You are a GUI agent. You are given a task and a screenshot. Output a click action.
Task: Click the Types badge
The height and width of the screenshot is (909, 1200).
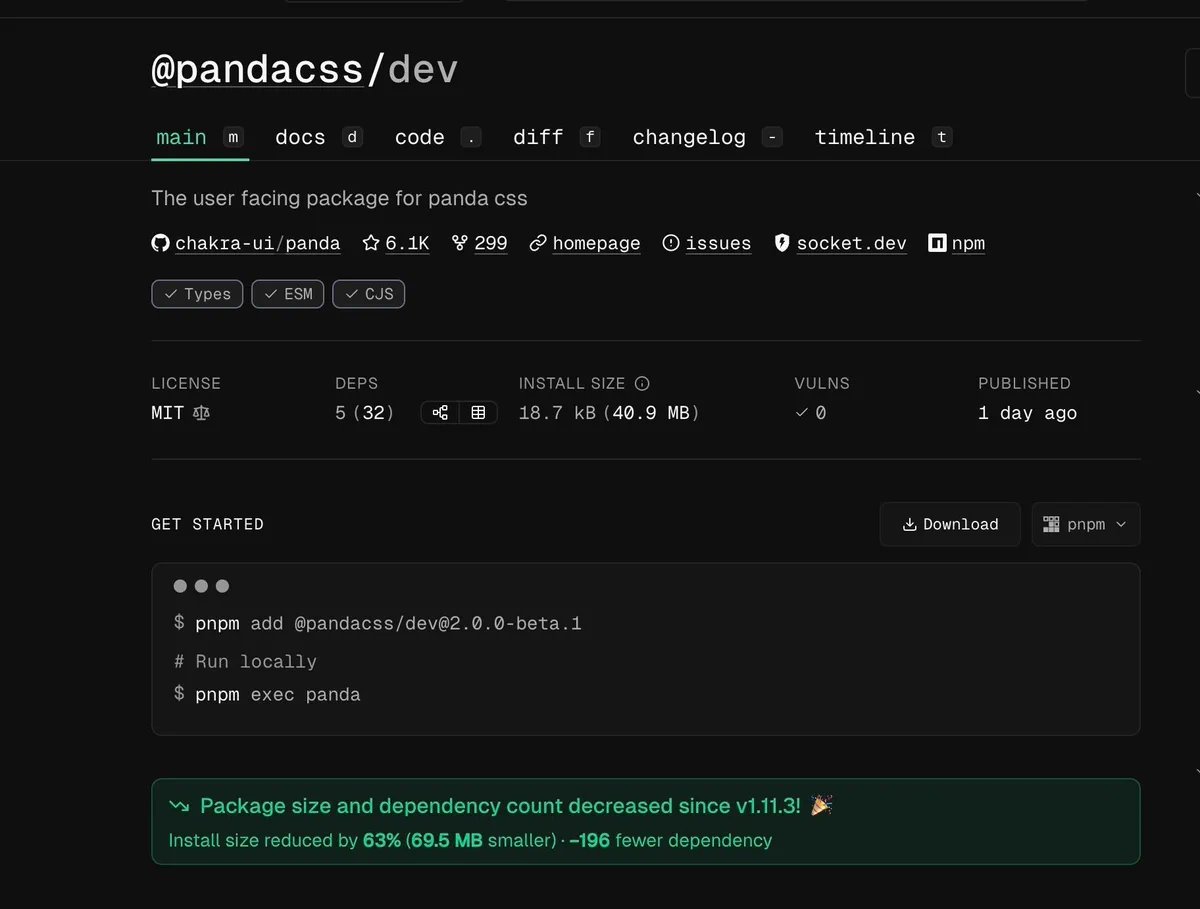click(197, 294)
